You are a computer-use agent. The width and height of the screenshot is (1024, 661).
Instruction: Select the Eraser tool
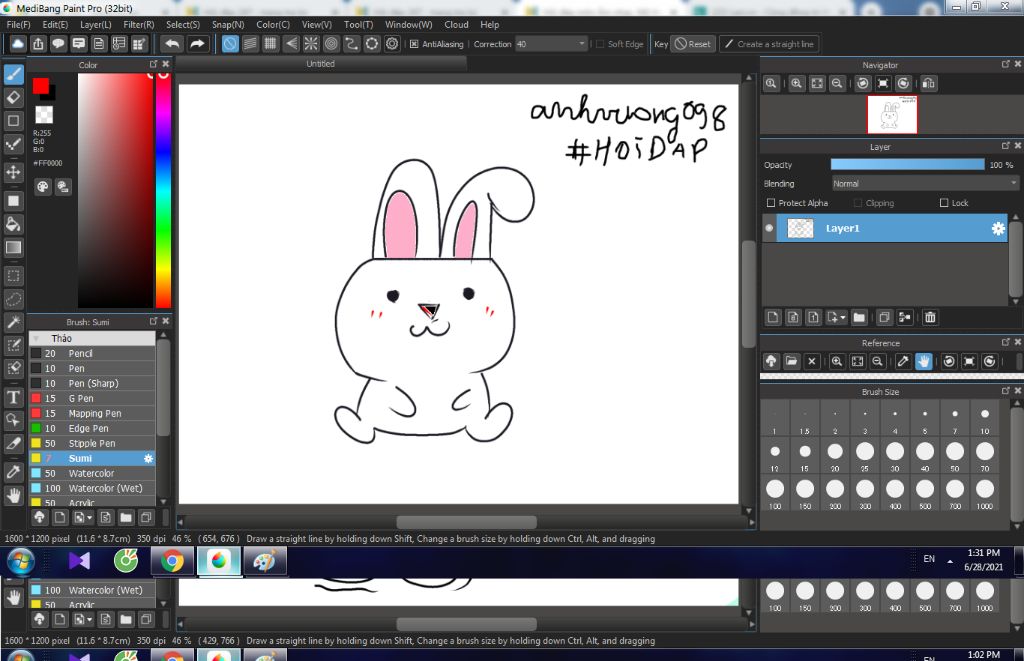coord(14,97)
